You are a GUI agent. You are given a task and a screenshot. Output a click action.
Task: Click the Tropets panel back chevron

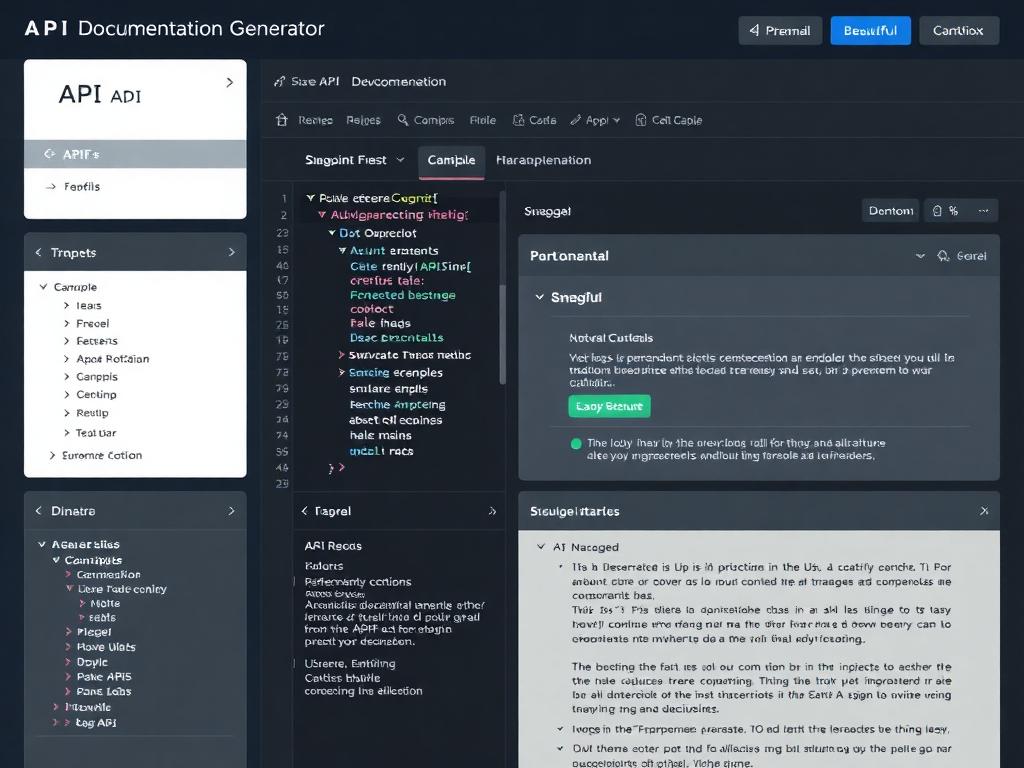pyautogui.click(x=38, y=252)
